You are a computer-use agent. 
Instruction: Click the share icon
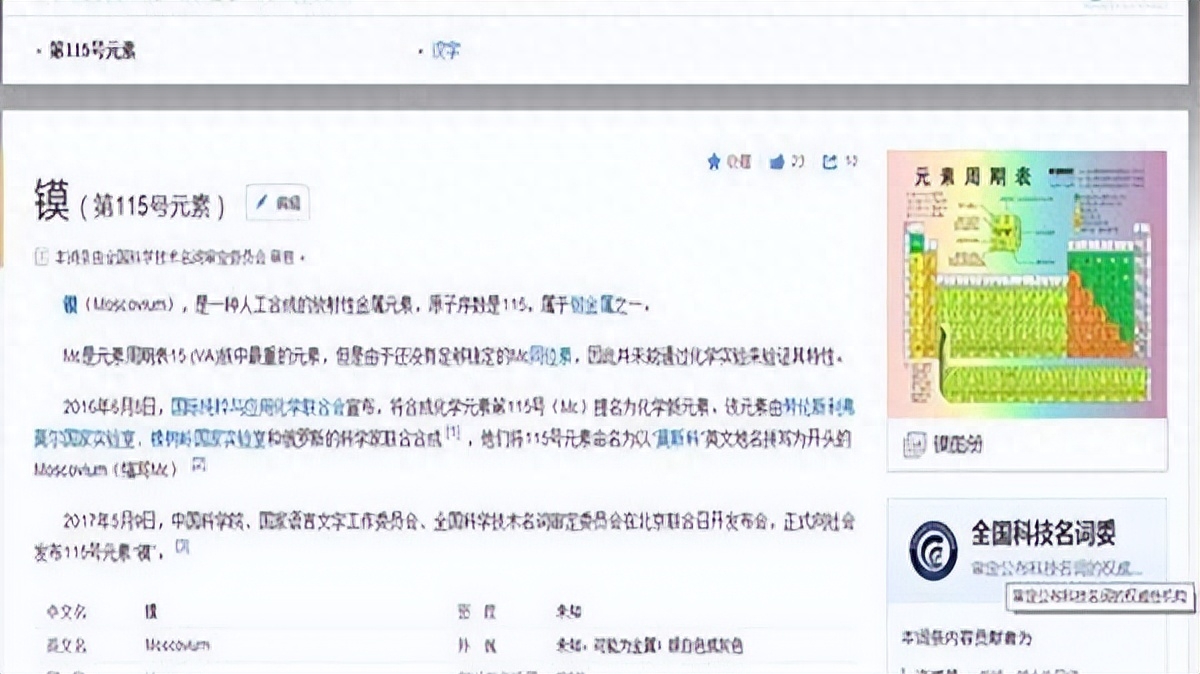(830, 162)
